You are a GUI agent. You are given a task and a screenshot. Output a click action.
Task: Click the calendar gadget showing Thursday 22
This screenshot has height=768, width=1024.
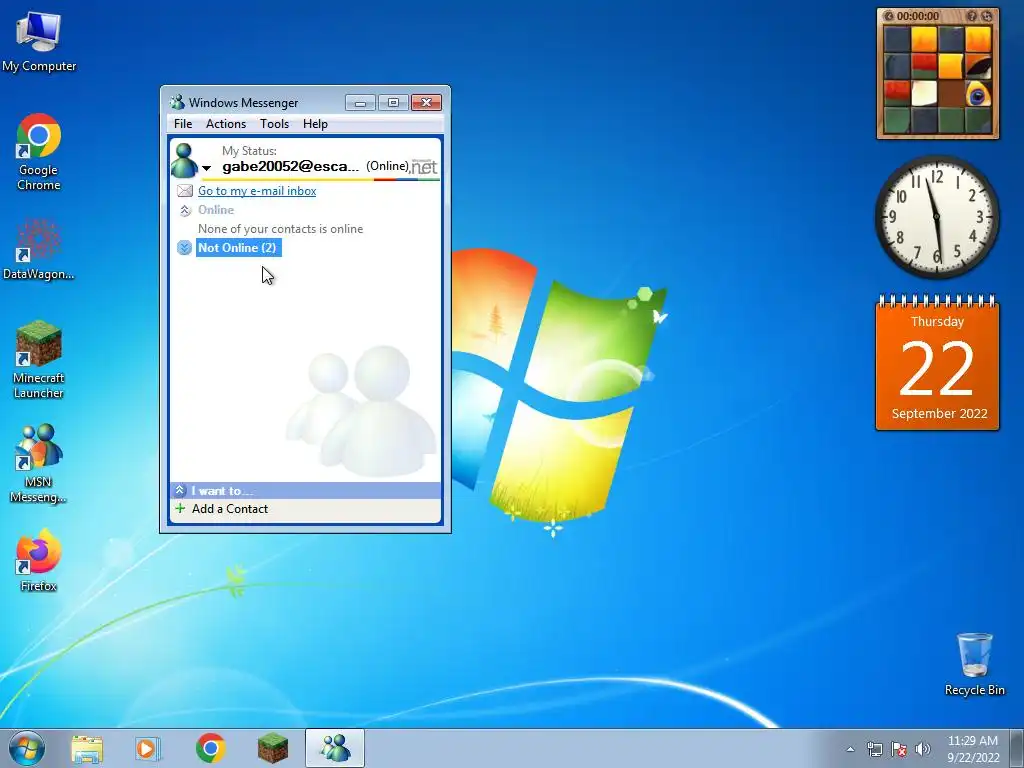[937, 363]
